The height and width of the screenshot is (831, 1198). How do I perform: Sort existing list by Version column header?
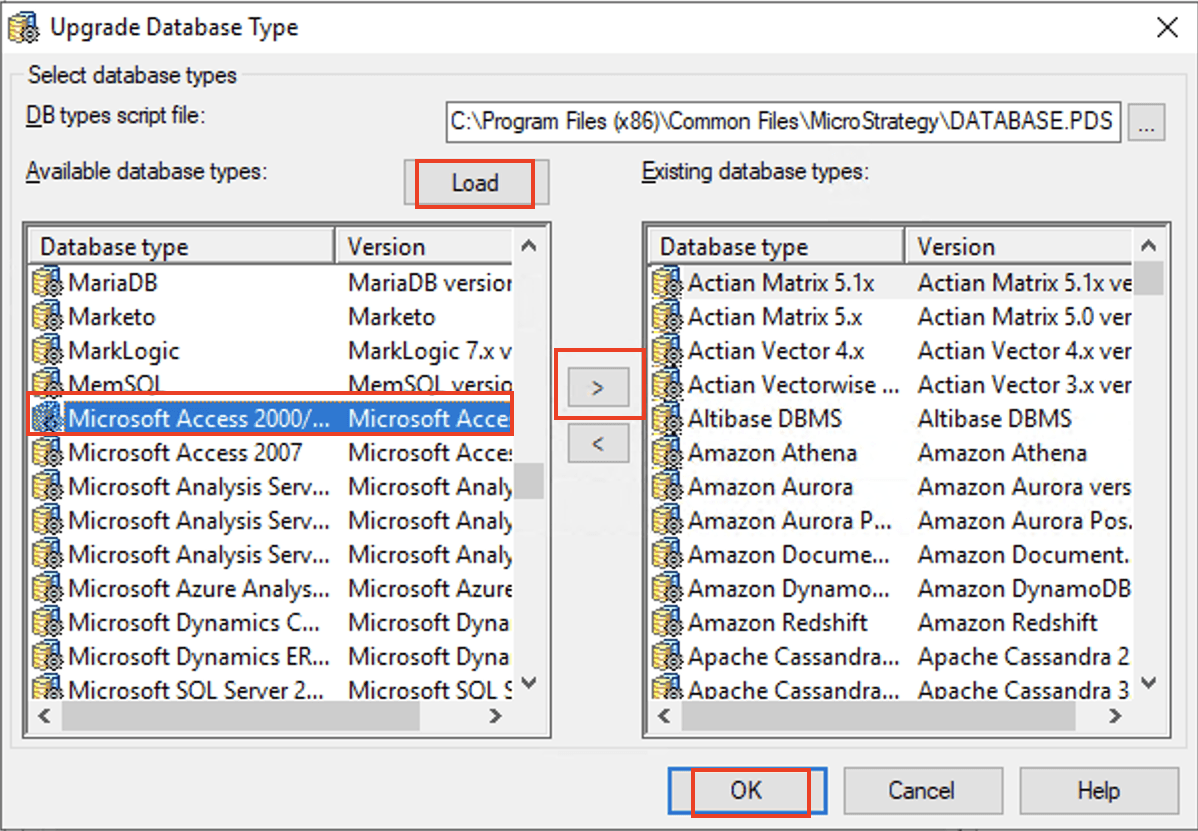pyautogui.click(x=1020, y=247)
